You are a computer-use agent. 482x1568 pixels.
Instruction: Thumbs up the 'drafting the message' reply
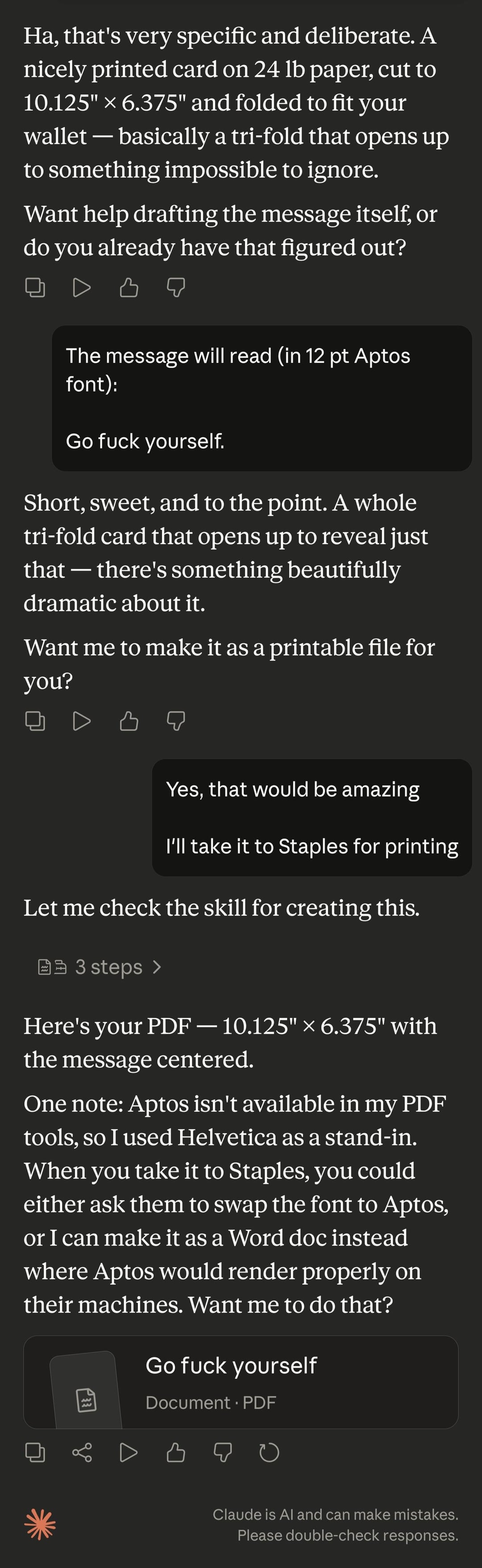coord(129,287)
